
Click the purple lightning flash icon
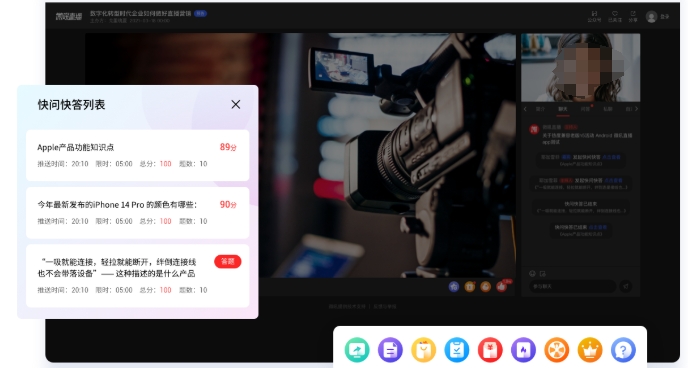(523, 350)
